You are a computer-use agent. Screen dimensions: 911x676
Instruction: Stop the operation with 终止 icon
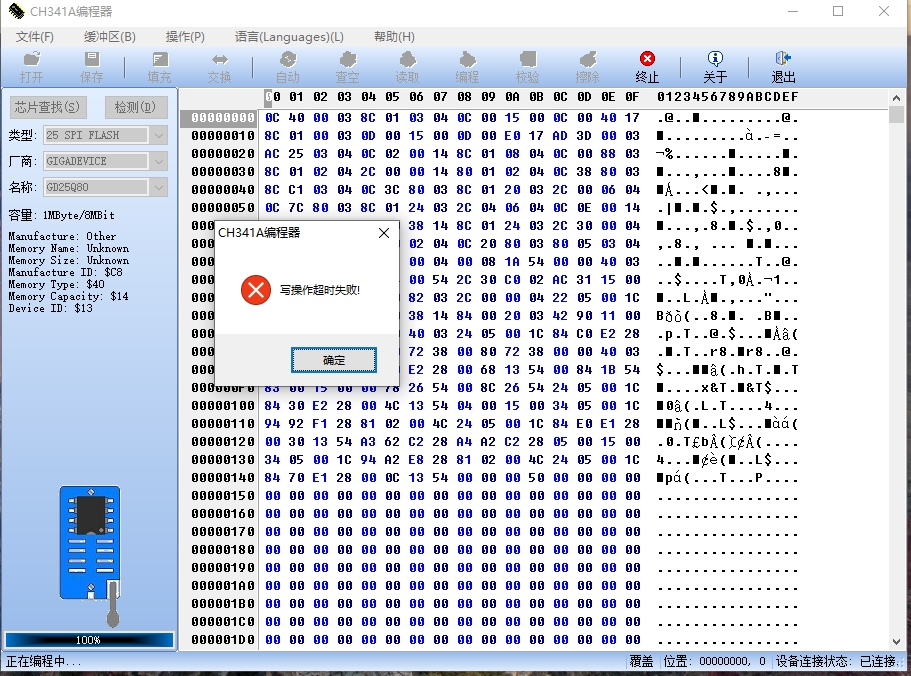point(647,67)
